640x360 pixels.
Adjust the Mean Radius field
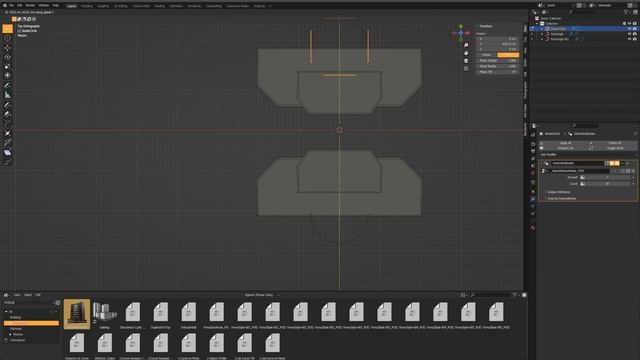pyautogui.click(x=497, y=66)
